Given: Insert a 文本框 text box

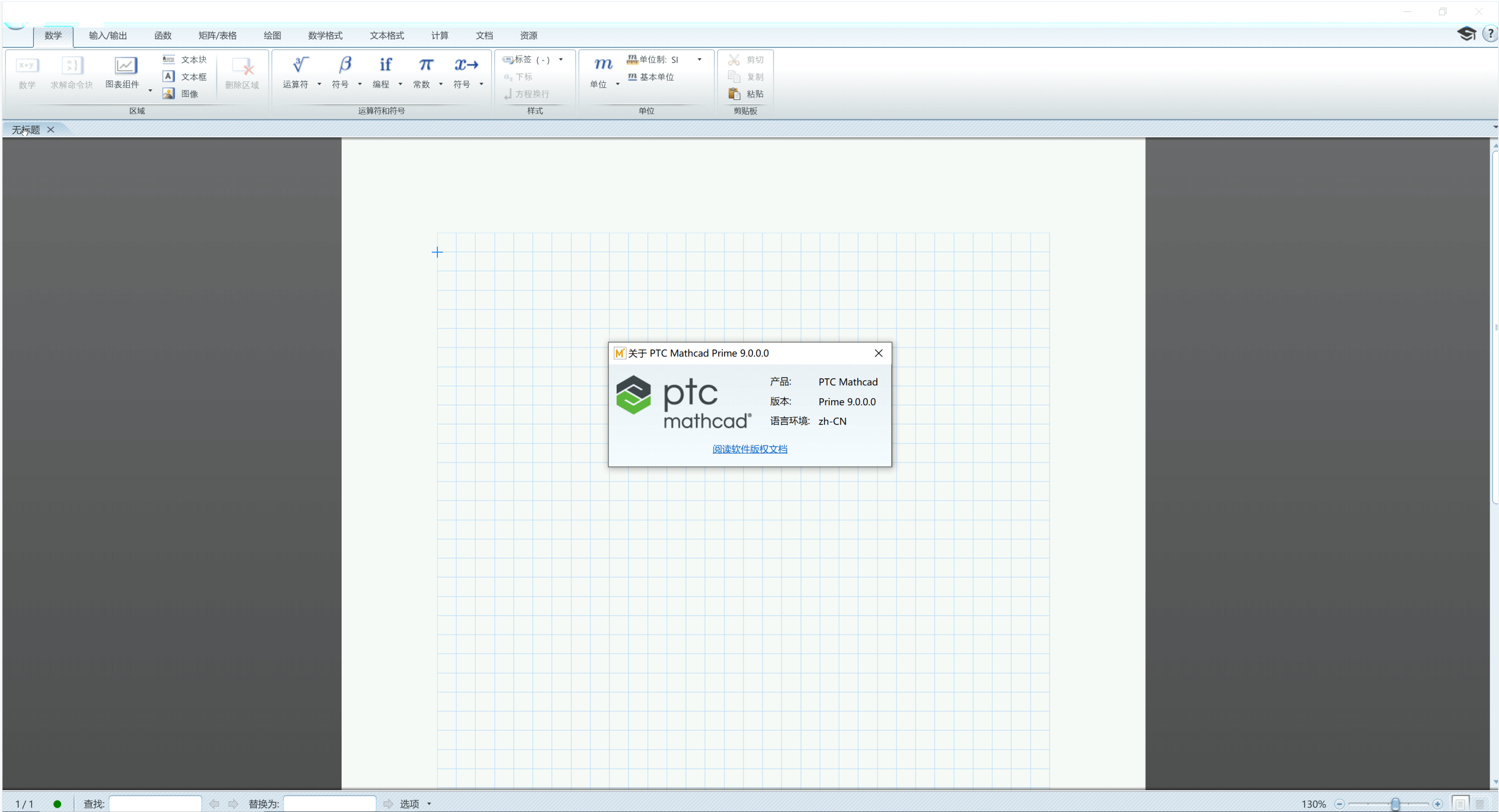Looking at the screenshot, I should pyautogui.click(x=186, y=77).
